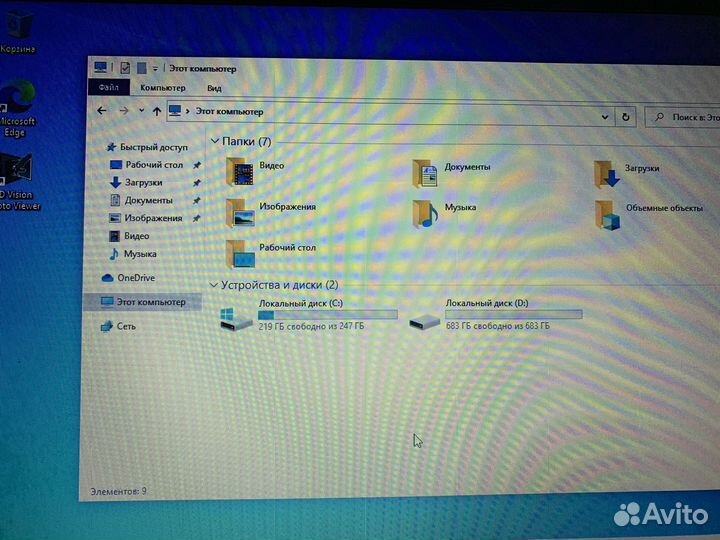This screenshot has height=540, width=720.
Task: Launch Microsoft Edge desktop shortcut
Action: [x=17, y=109]
